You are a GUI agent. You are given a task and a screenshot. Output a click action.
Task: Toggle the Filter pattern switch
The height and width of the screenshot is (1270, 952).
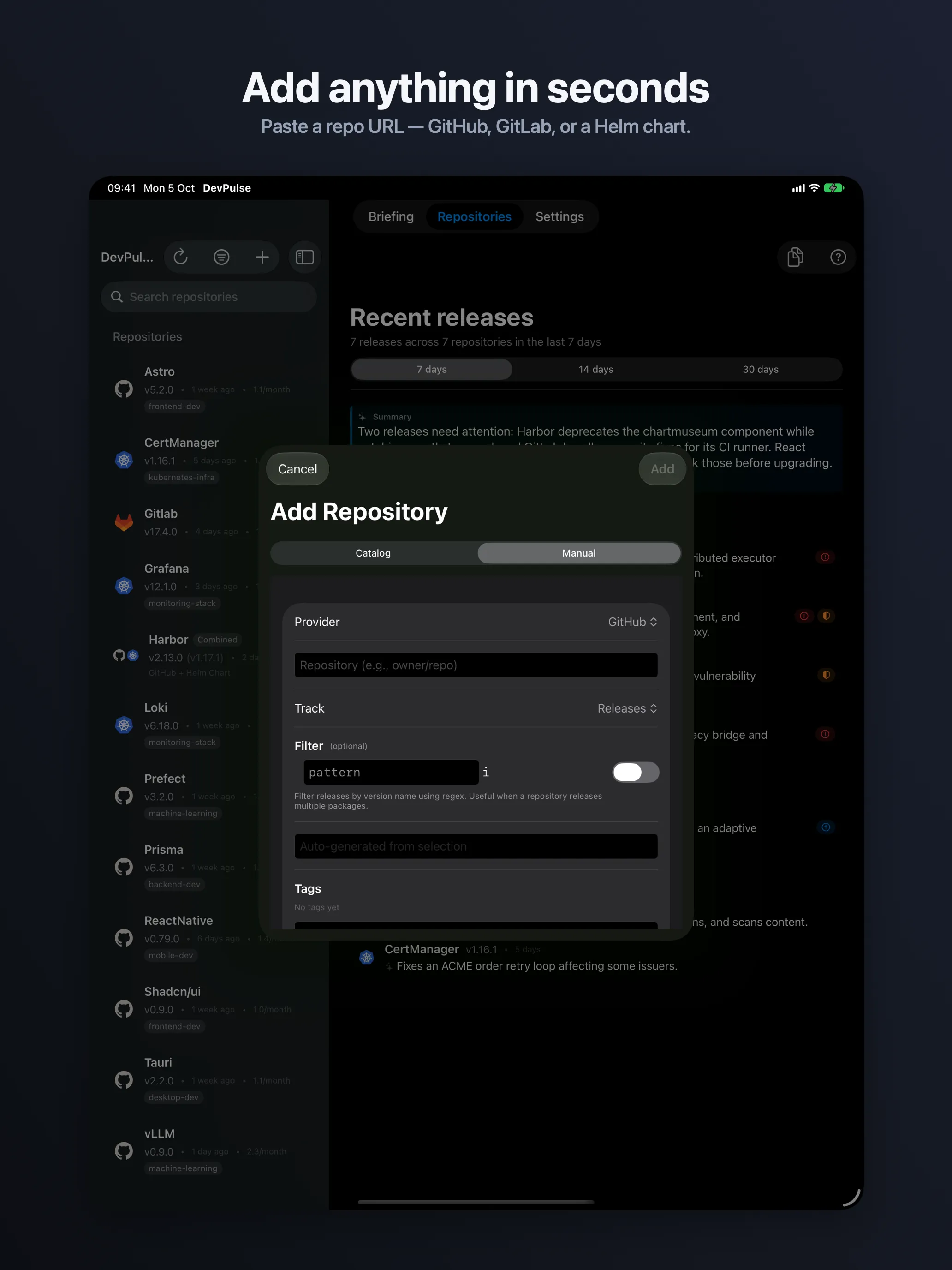pos(635,772)
